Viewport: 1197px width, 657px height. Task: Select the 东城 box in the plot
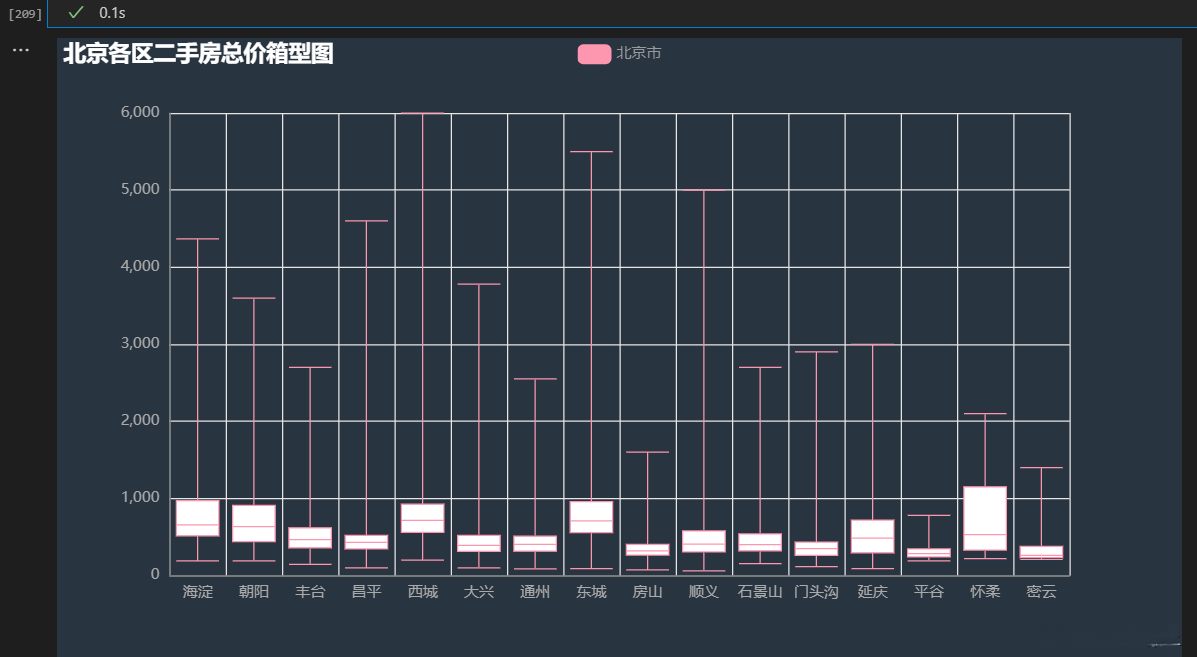(x=592, y=517)
